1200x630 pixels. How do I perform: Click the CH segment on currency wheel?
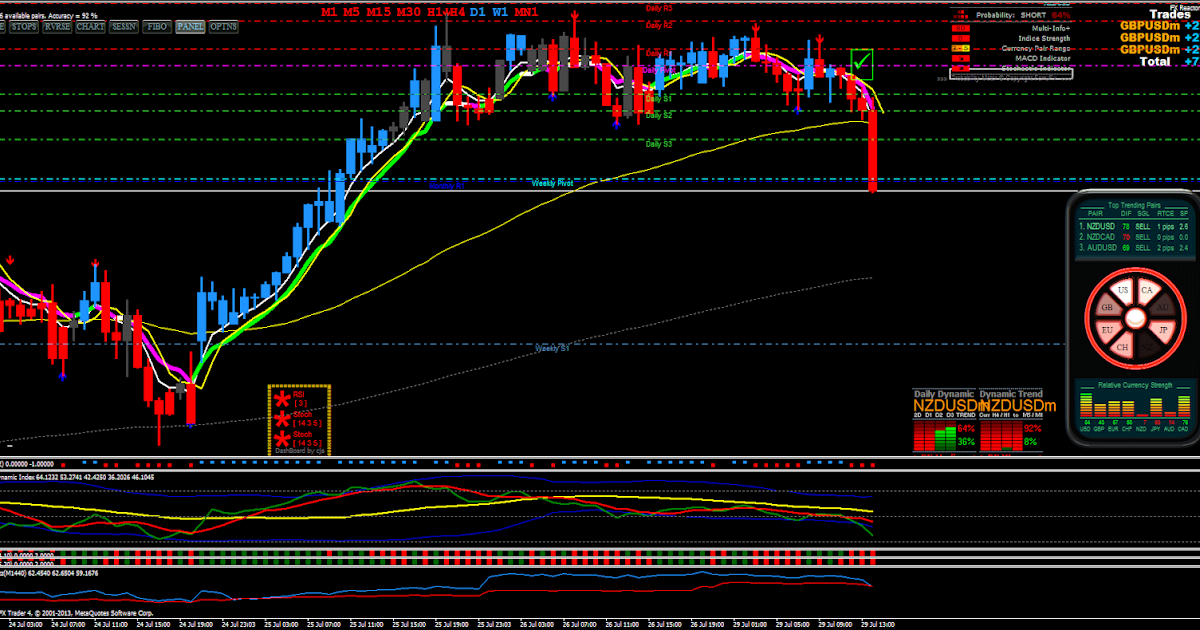click(x=1122, y=347)
